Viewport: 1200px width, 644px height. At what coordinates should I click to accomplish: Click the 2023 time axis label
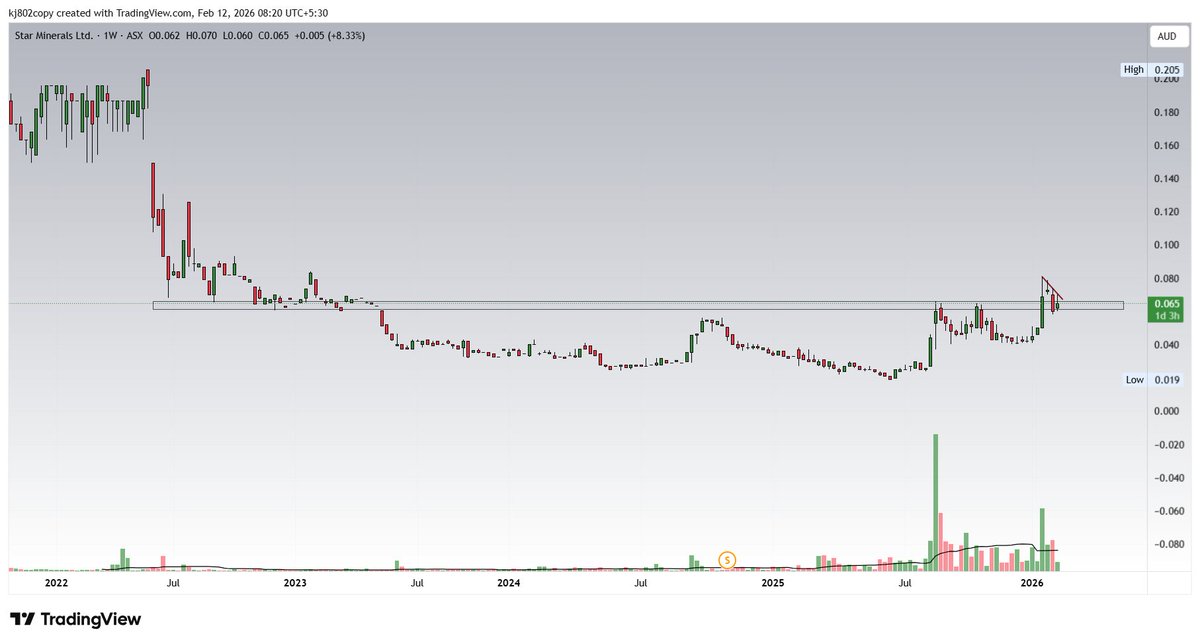click(x=295, y=581)
